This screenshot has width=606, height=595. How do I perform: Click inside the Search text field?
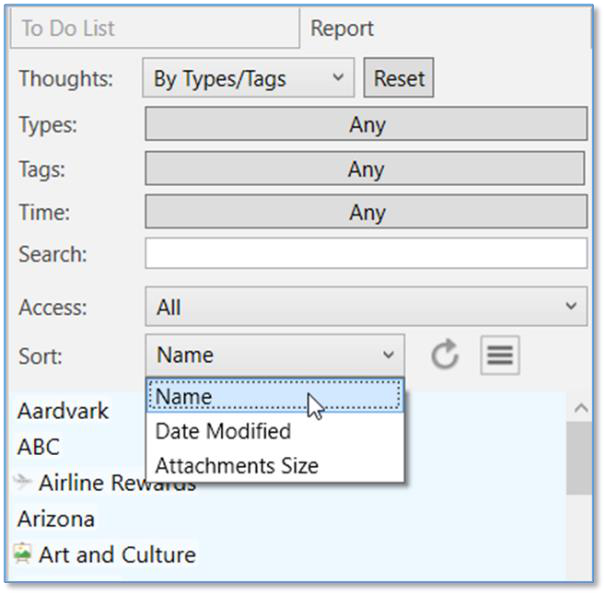[366, 254]
